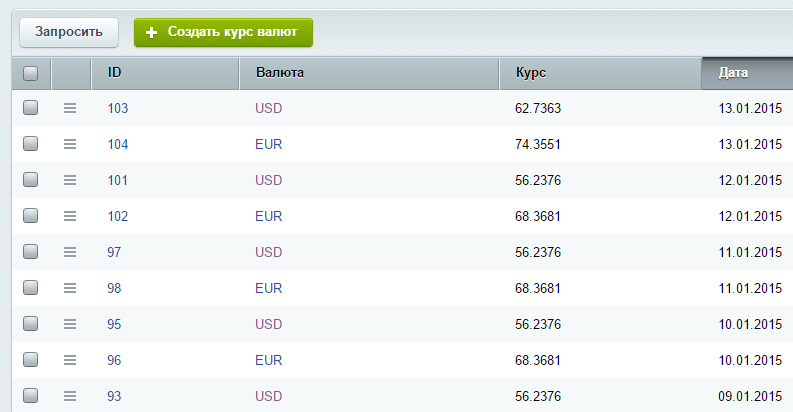Check the checkbox for row ID 103
This screenshot has width=793, height=412.
[30, 108]
